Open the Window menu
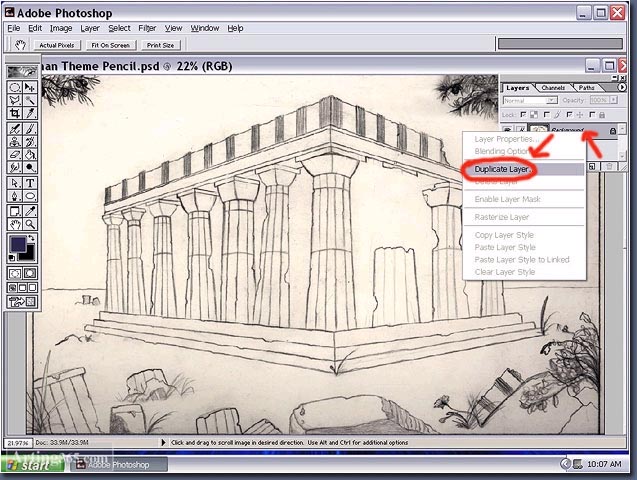Image resolution: width=637 pixels, height=480 pixels. [x=205, y=28]
